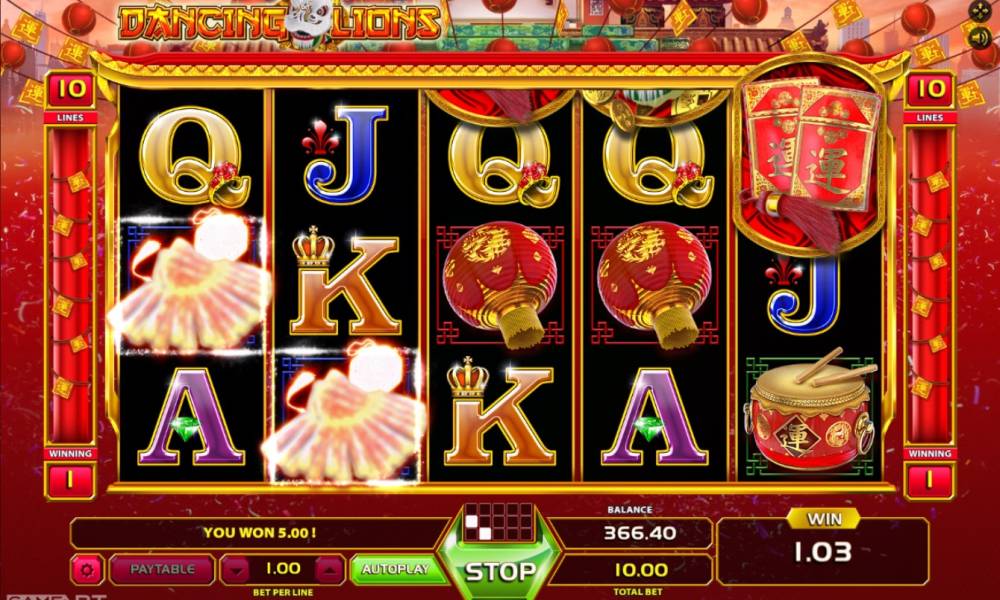Start Autoplay mode
Viewport: 1000px width, 600px height.
395,569
